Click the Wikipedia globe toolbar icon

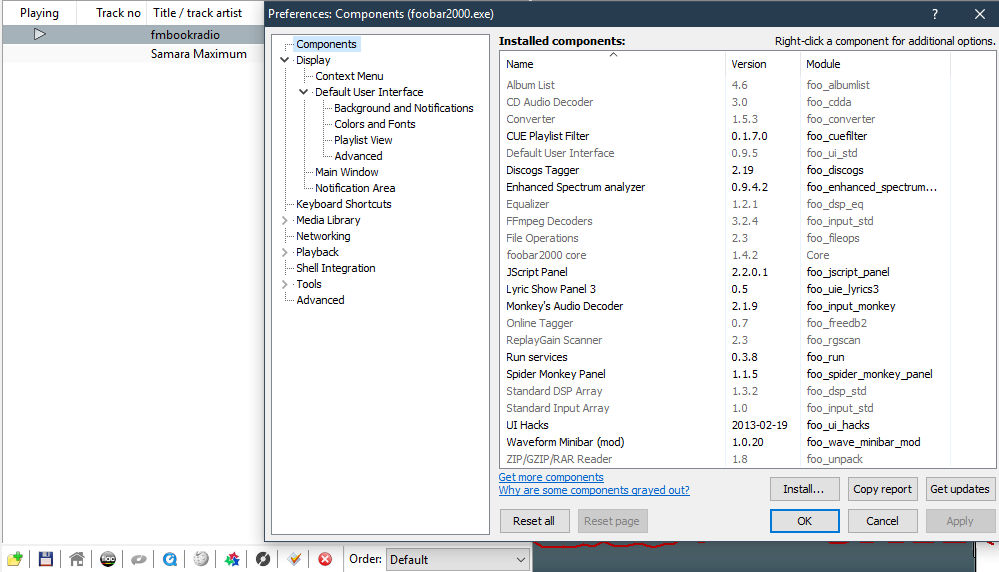pyautogui.click(x=201, y=559)
